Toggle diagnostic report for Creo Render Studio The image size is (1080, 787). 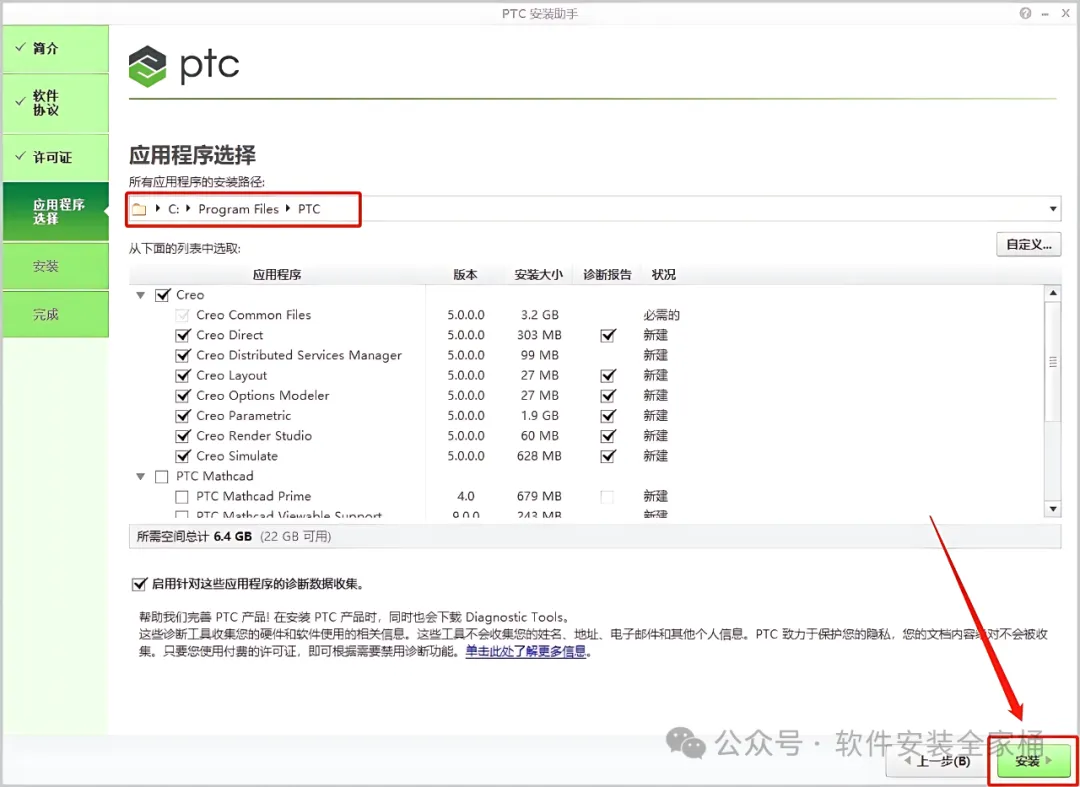coord(608,437)
